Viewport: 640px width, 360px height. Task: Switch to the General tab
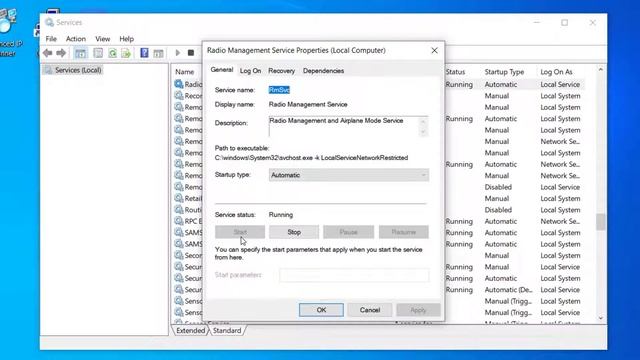tap(222, 70)
